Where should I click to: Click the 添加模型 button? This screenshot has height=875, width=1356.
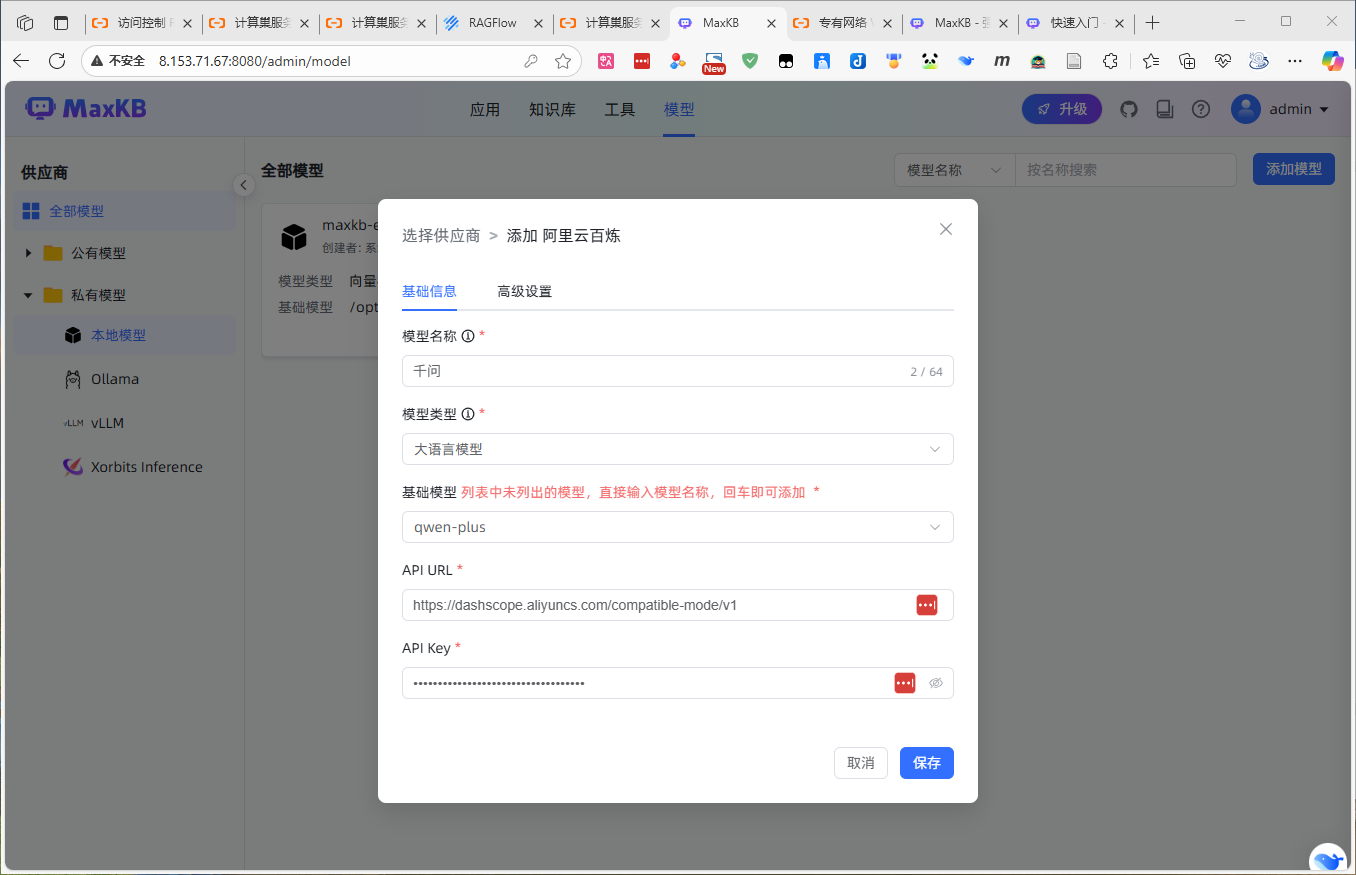tap(1293, 169)
